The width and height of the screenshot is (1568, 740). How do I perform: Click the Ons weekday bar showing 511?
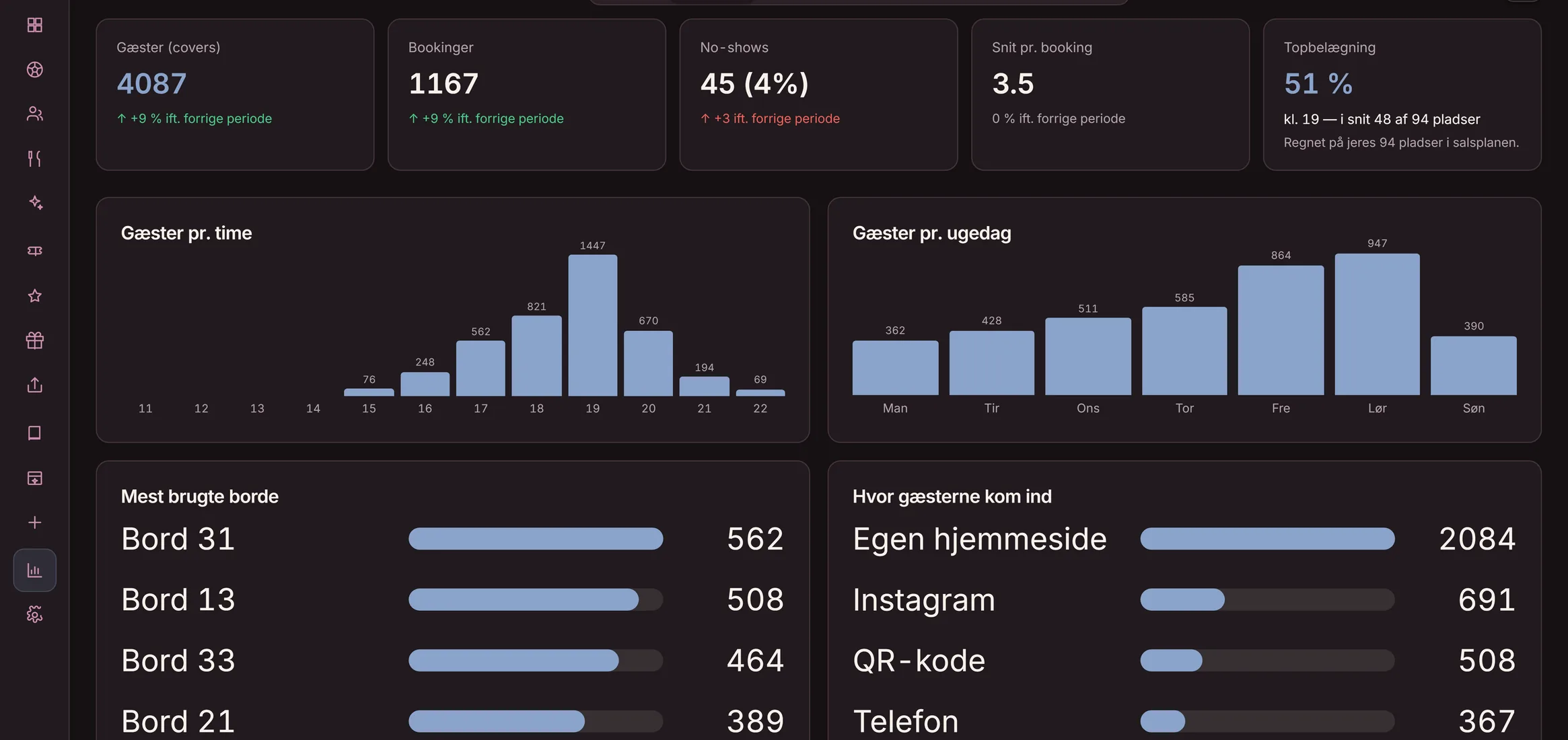pos(1088,356)
